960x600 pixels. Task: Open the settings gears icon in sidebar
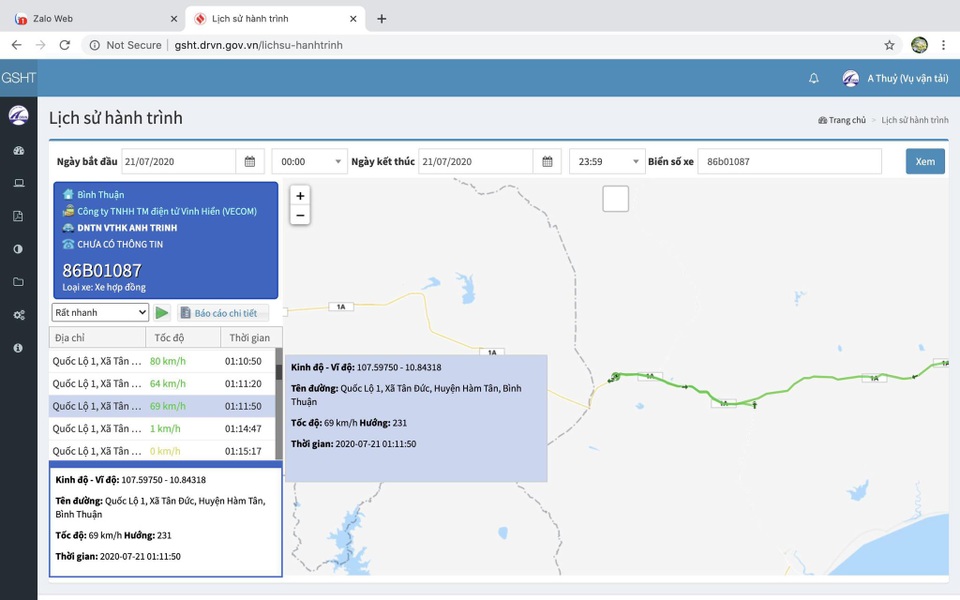coord(18,315)
